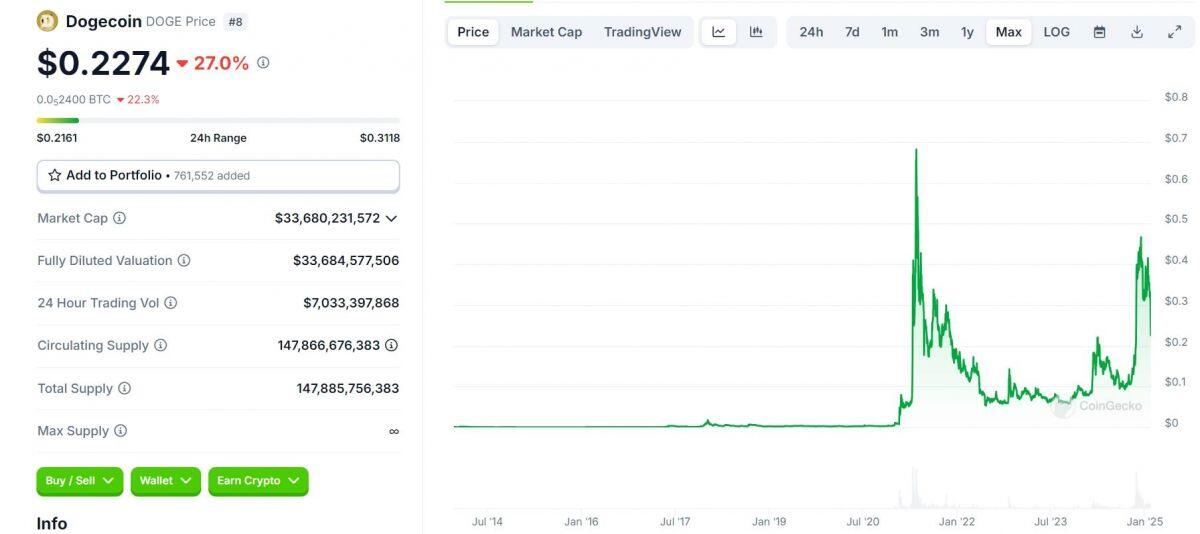Click the Info section heading

(52, 523)
